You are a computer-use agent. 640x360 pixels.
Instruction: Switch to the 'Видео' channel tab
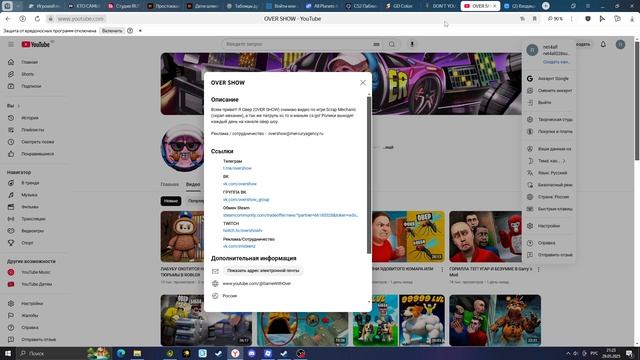click(193, 184)
